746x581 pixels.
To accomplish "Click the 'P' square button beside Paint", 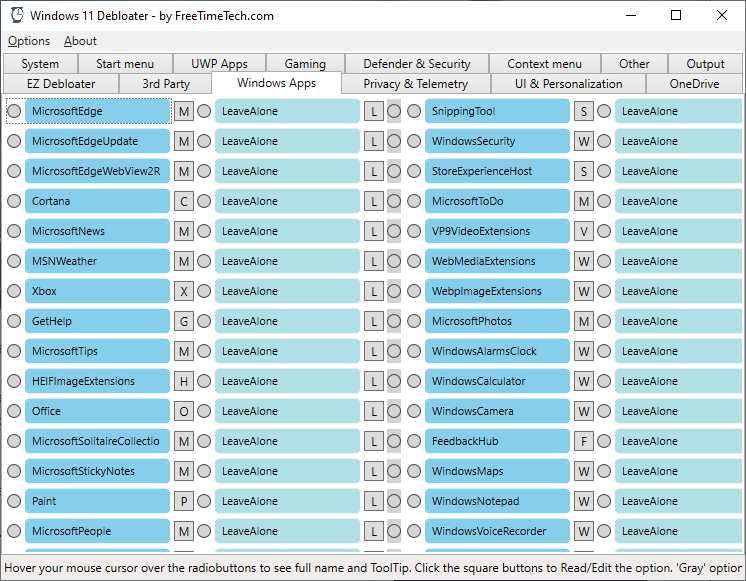I will (184, 501).
